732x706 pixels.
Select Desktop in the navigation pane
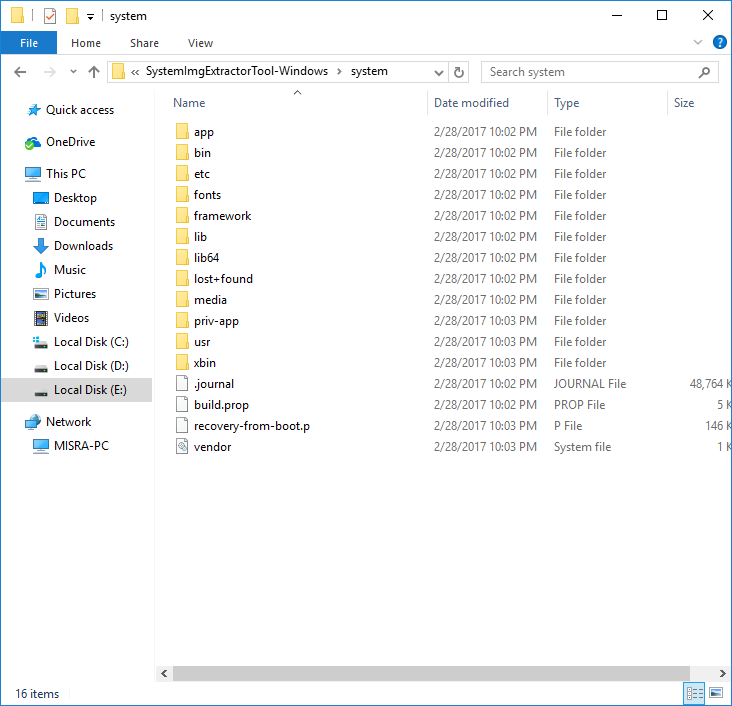click(x=75, y=198)
